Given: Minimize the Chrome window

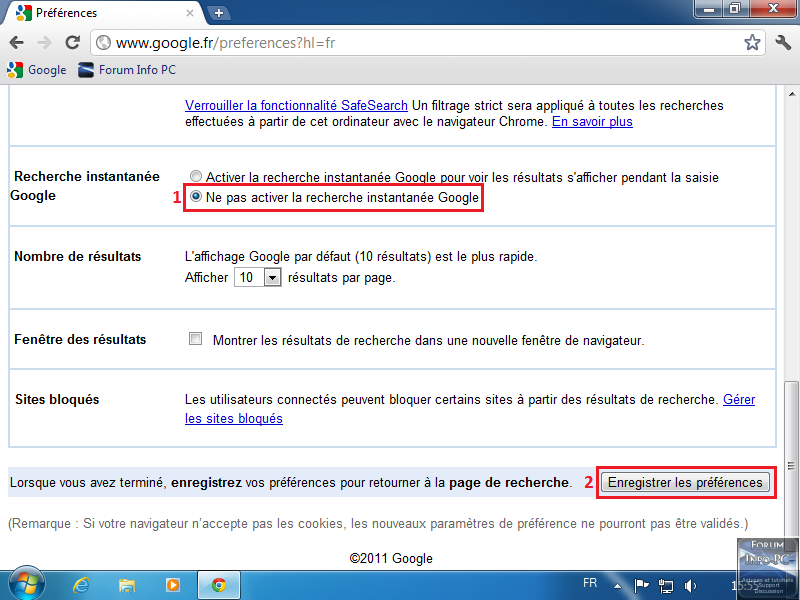Looking at the screenshot, I should [709, 9].
